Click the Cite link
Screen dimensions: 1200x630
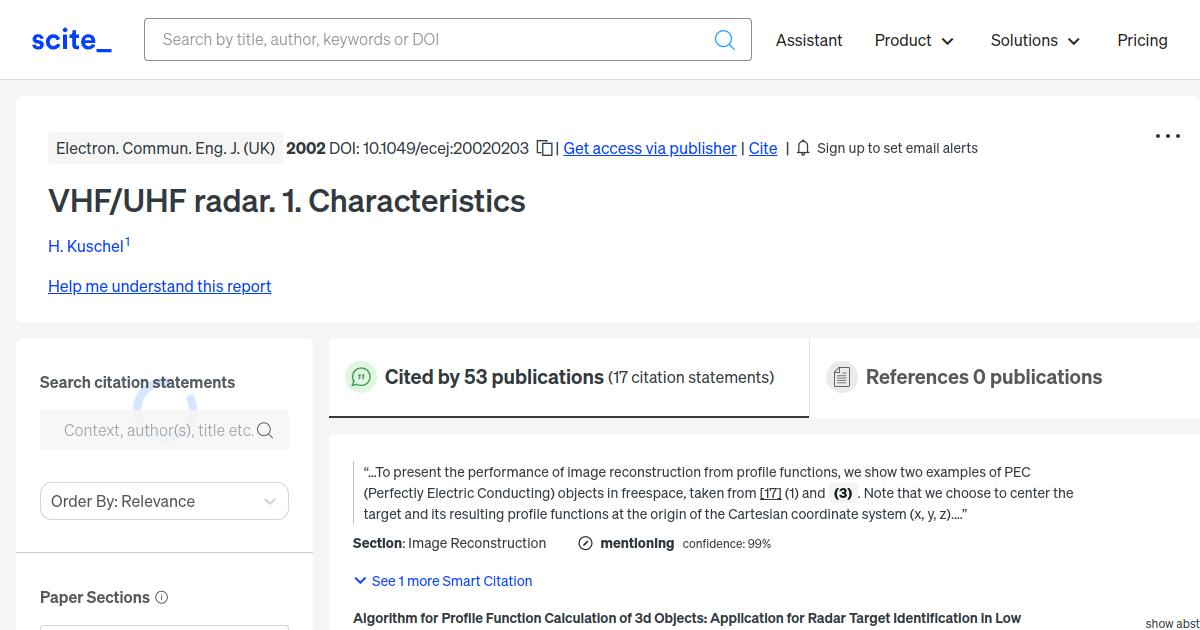tap(763, 148)
